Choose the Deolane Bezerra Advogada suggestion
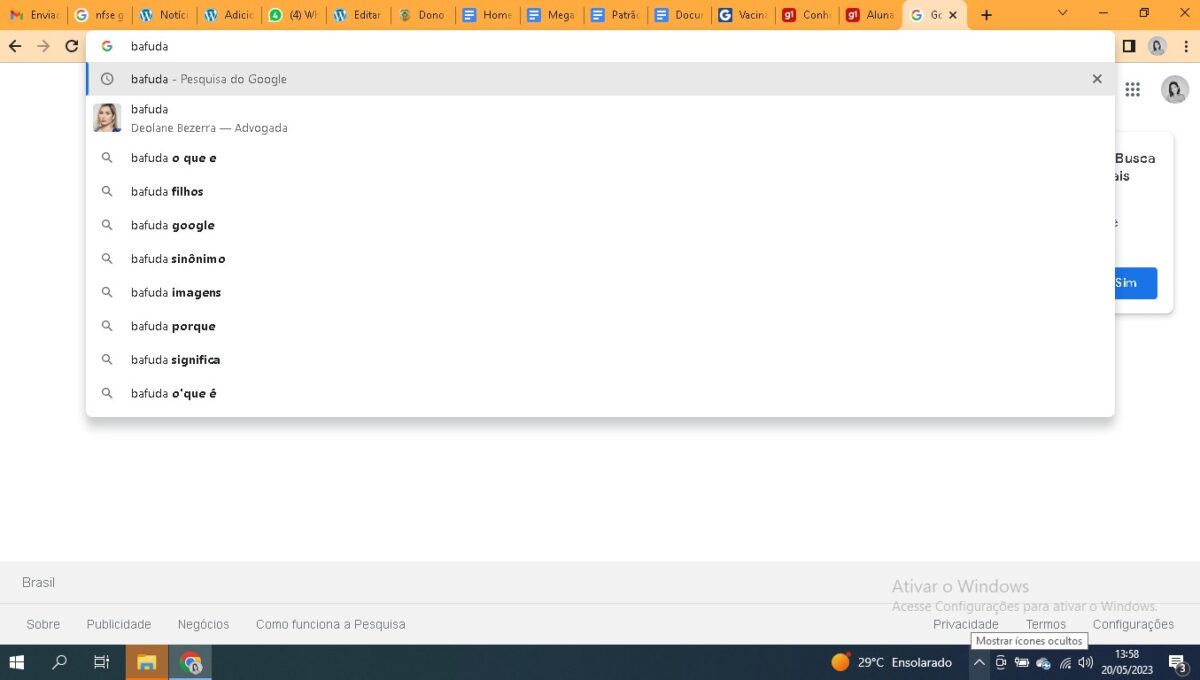 (600, 118)
